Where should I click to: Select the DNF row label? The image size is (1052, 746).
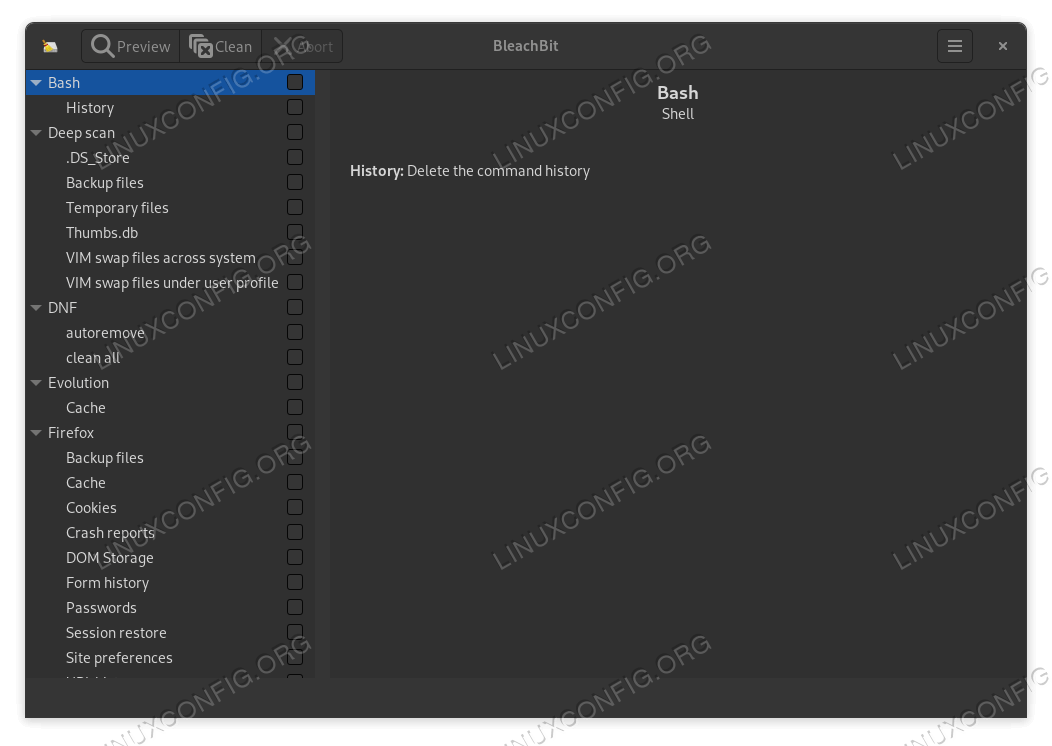pyautogui.click(x=62, y=308)
